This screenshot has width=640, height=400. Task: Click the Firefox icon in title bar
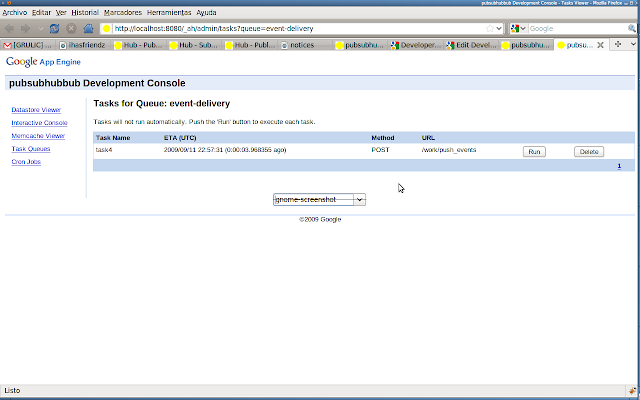[9, 3]
